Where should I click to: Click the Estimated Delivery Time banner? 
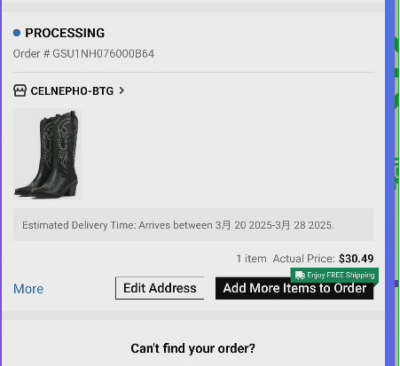pos(193,225)
